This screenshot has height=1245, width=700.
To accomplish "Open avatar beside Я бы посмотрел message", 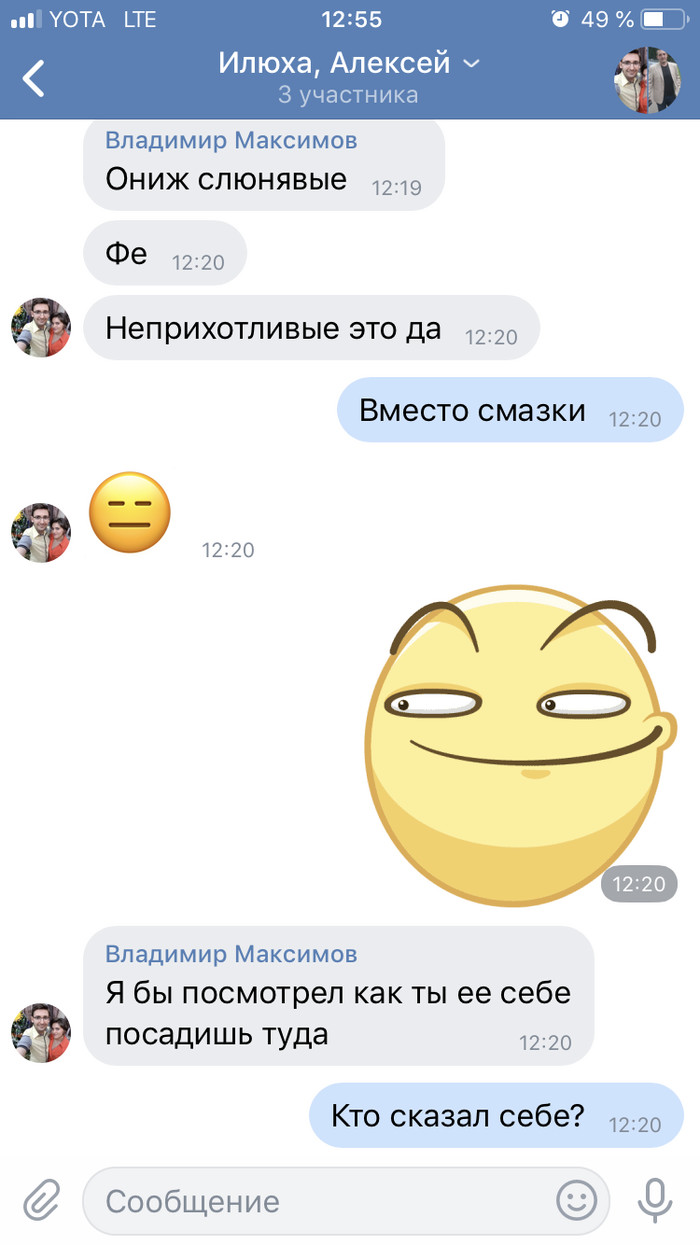I will tap(41, 1033).
